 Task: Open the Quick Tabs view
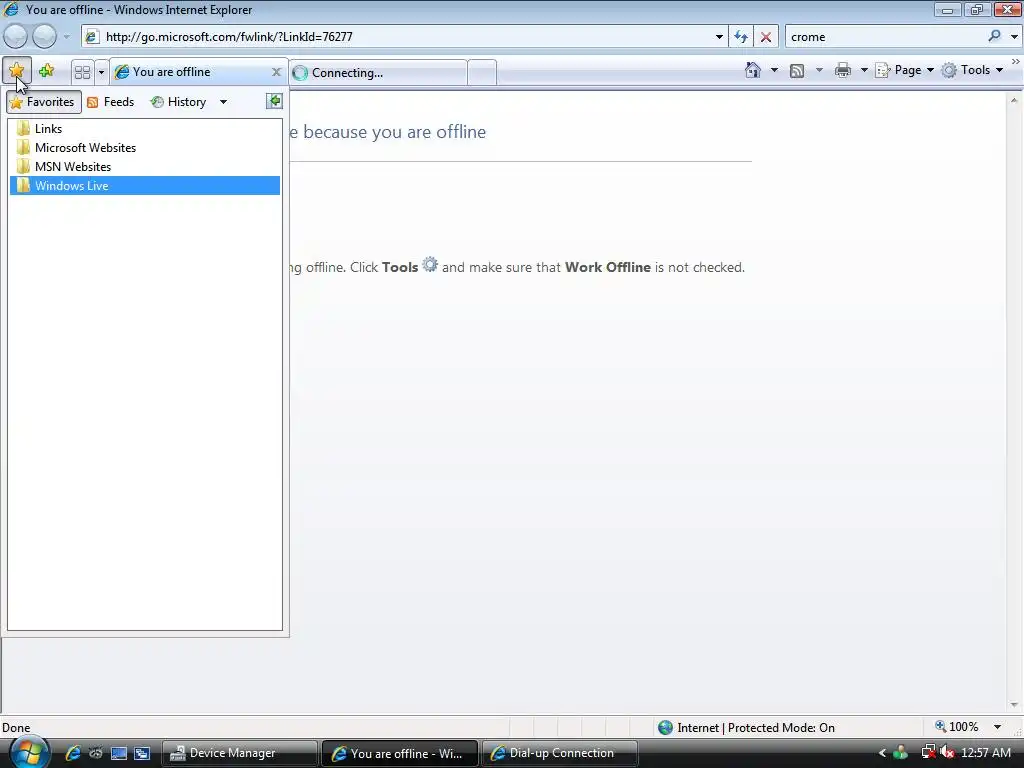coord(82,72)
